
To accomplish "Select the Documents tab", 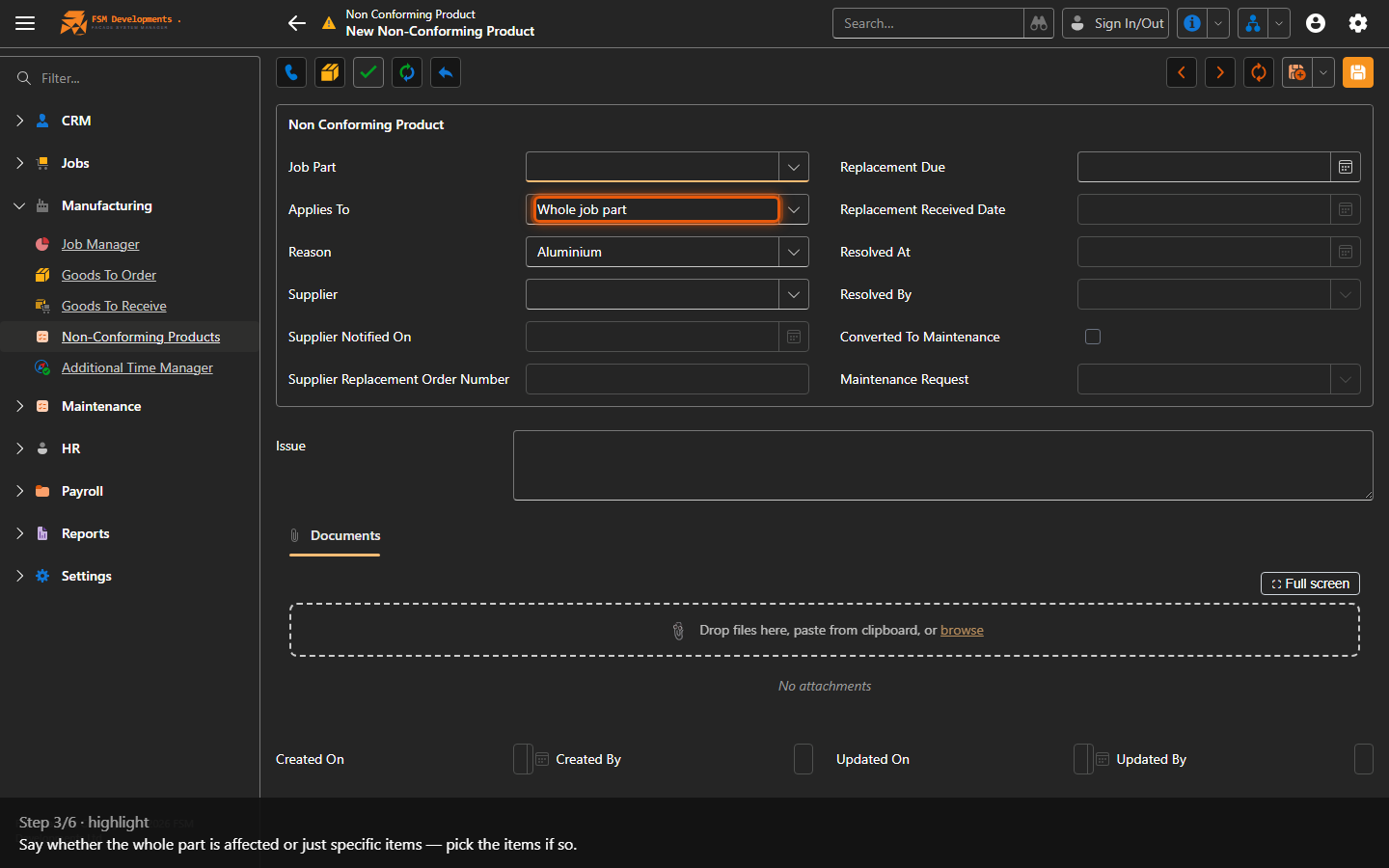I will [335, 536].
